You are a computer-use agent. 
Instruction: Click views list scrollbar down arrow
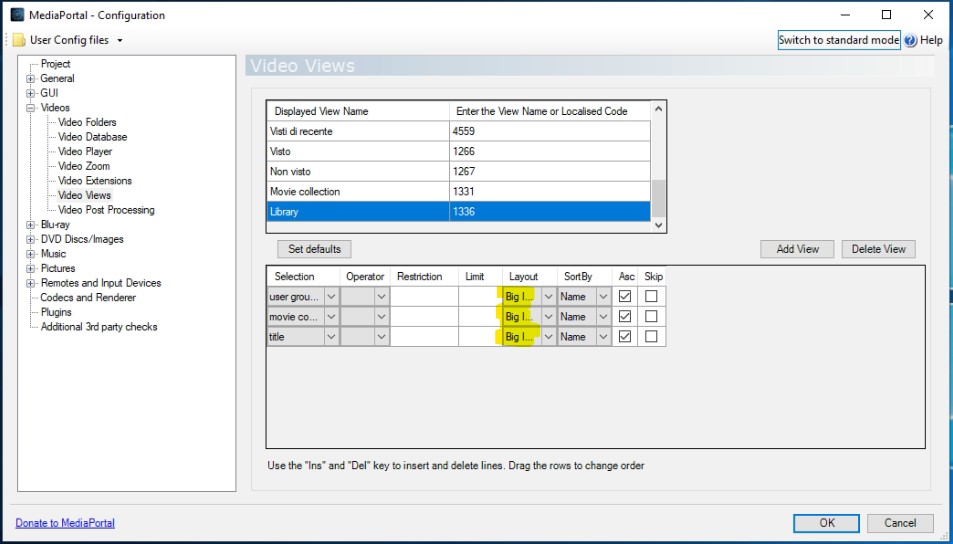pyautogui.click(x=658, y=225)
